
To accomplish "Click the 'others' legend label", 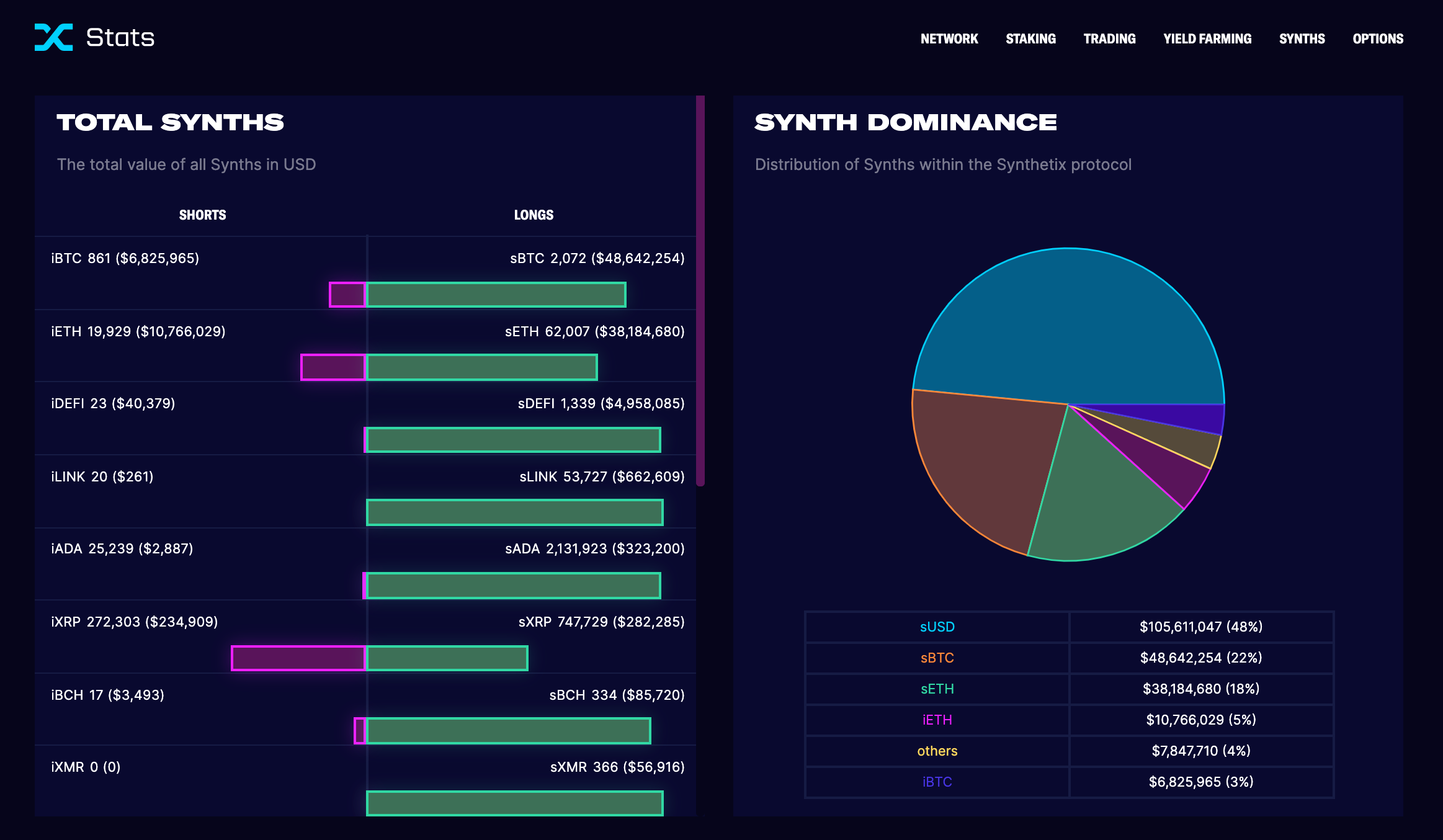I will pos(937,751).
